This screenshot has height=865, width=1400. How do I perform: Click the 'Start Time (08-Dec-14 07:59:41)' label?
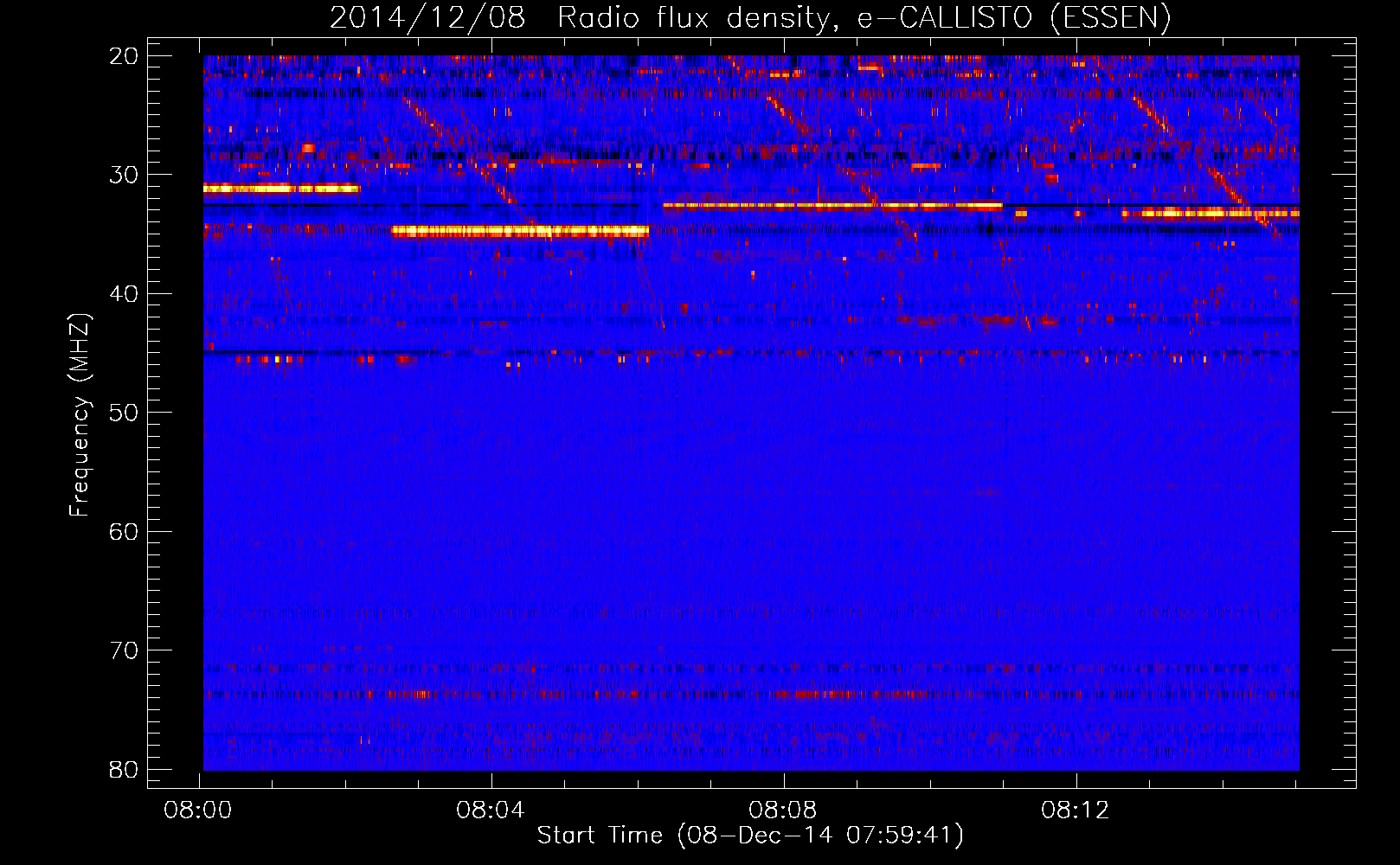coord(750,836)
